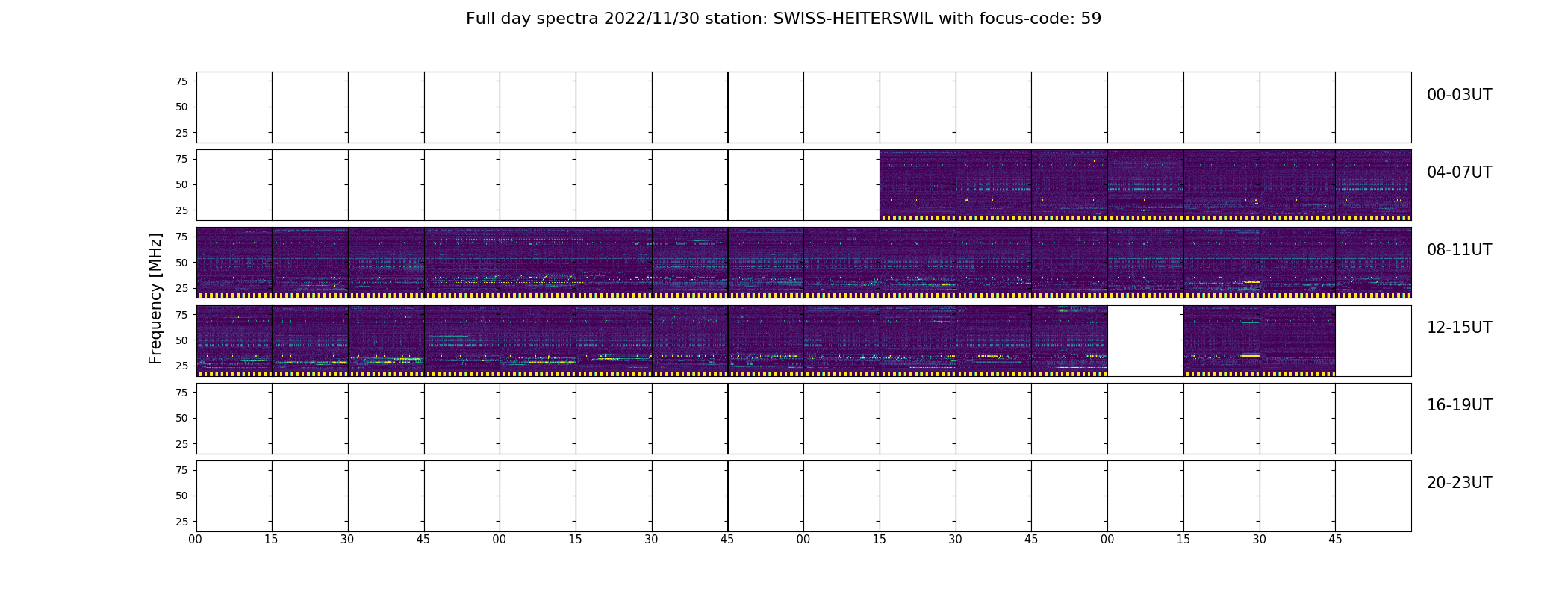Viewport: 1568px width, 597px height.
Task: Select the '16-19UT' row label
Action: click(1459, 405)
